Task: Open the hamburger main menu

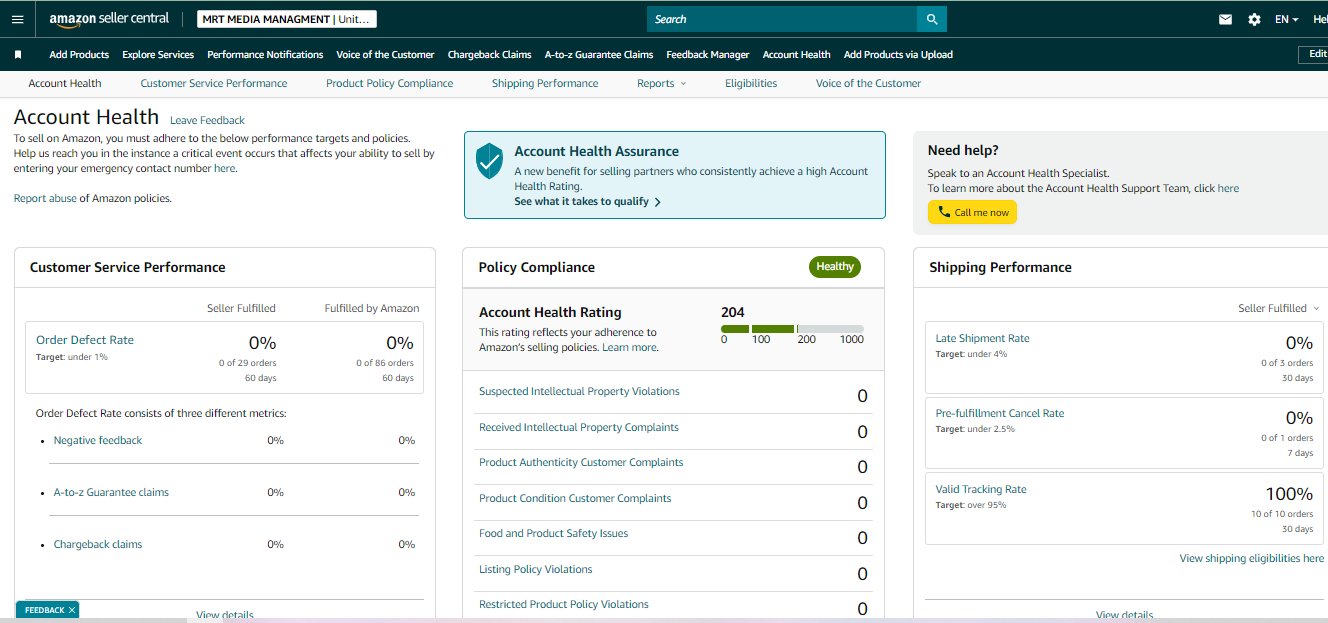Action: click(x=17, y=19)
